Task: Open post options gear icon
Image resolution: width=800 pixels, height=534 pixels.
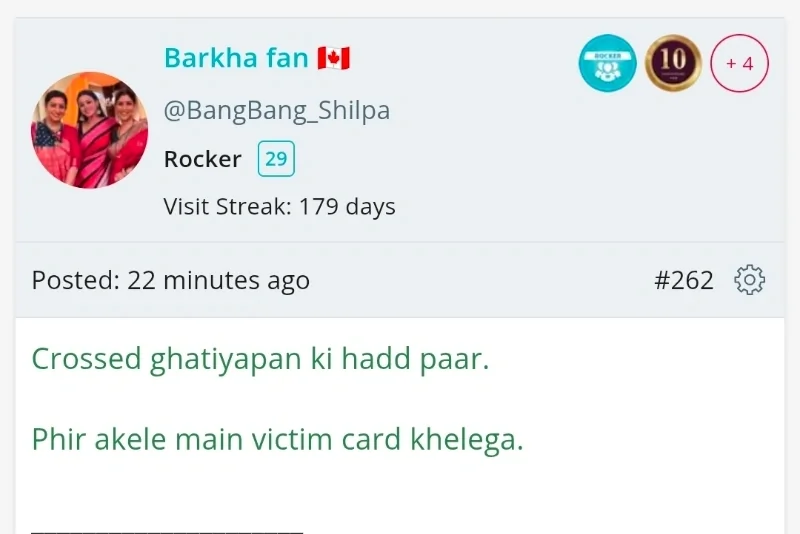Action: click(749, 279)
